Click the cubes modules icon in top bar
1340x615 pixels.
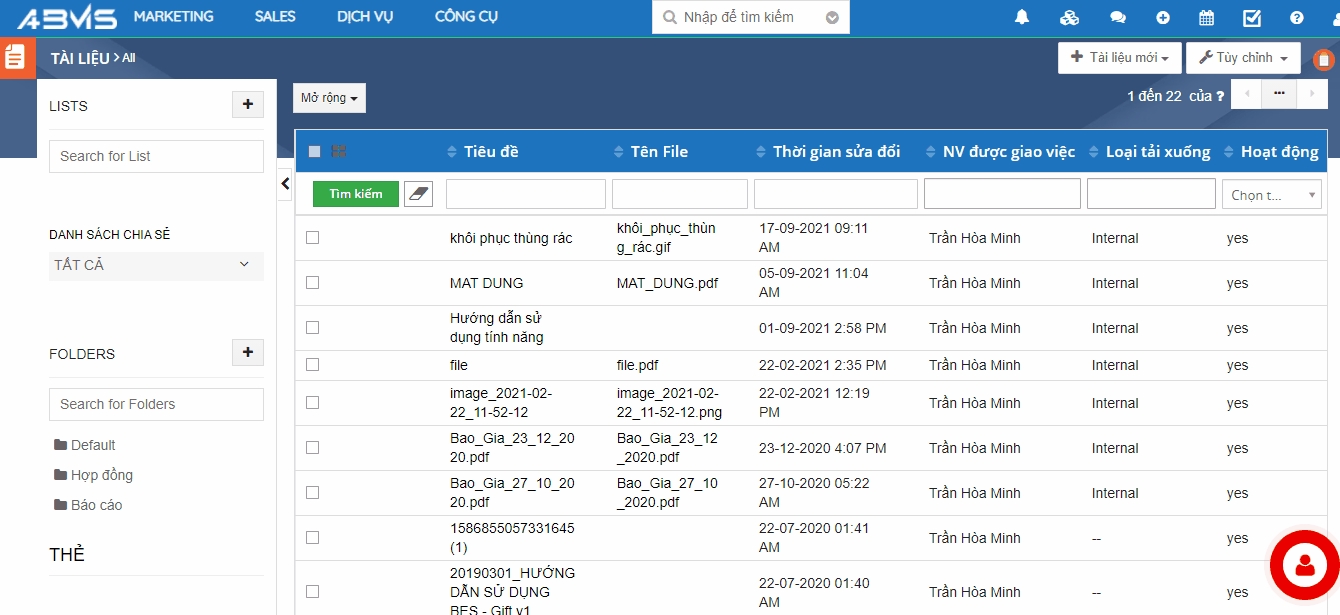point(1069,17)
